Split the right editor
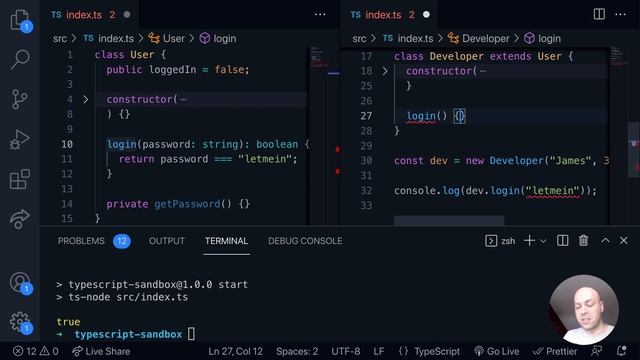 click(599, 14)
